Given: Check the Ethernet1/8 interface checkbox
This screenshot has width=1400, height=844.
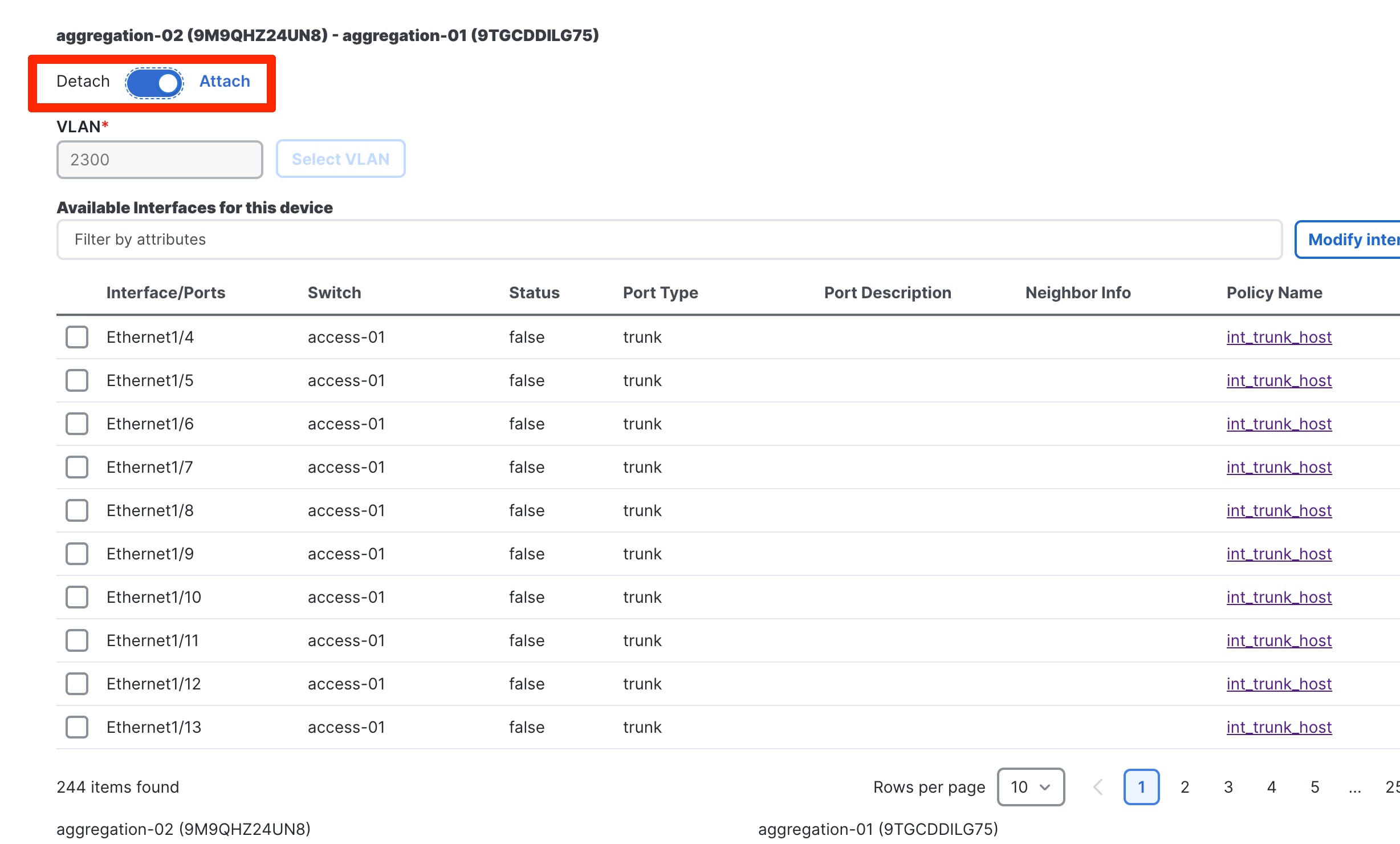Looking at the screenshot, I should (76, 510).
